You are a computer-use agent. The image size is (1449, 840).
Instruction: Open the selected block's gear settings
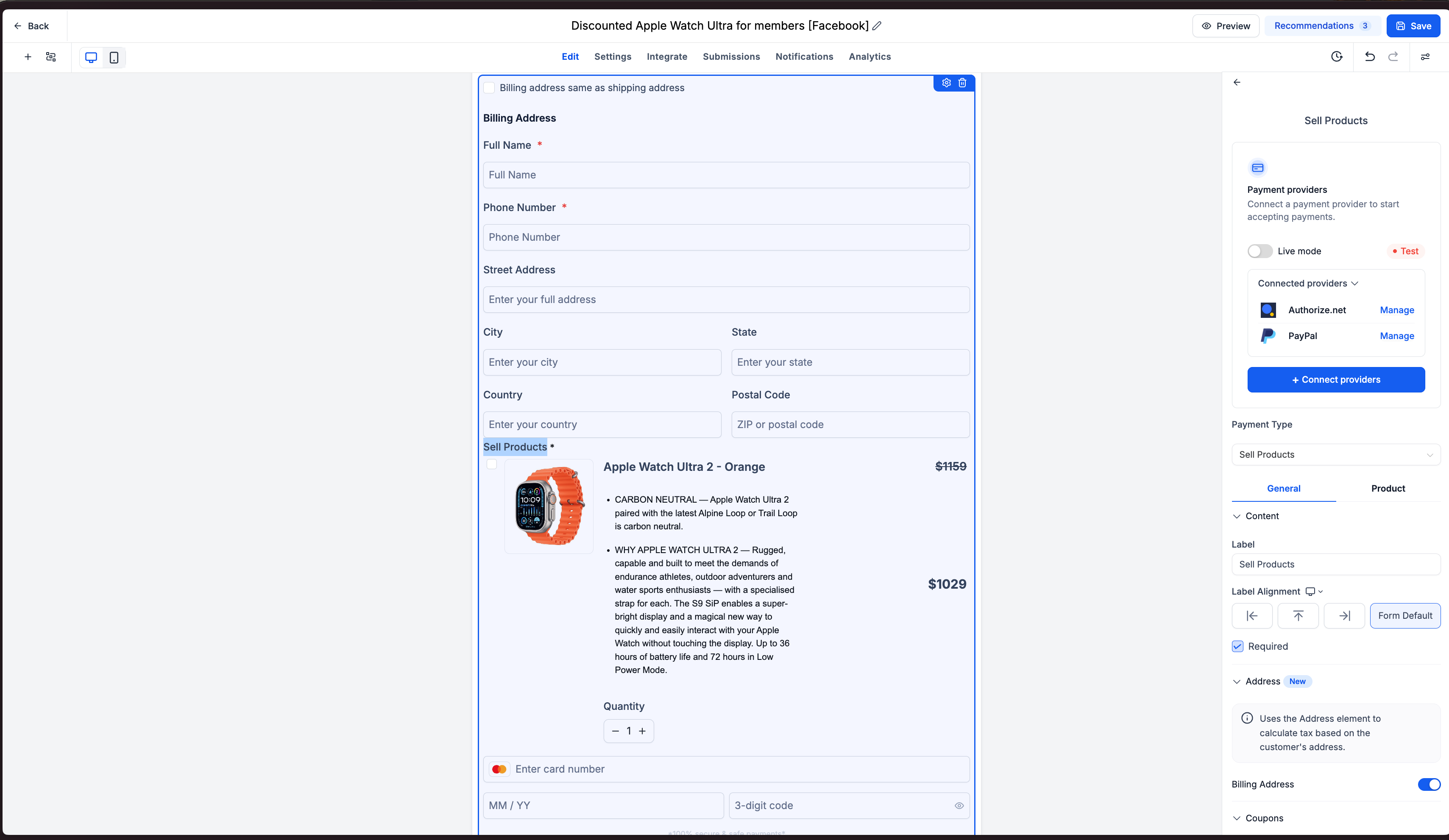946,83
